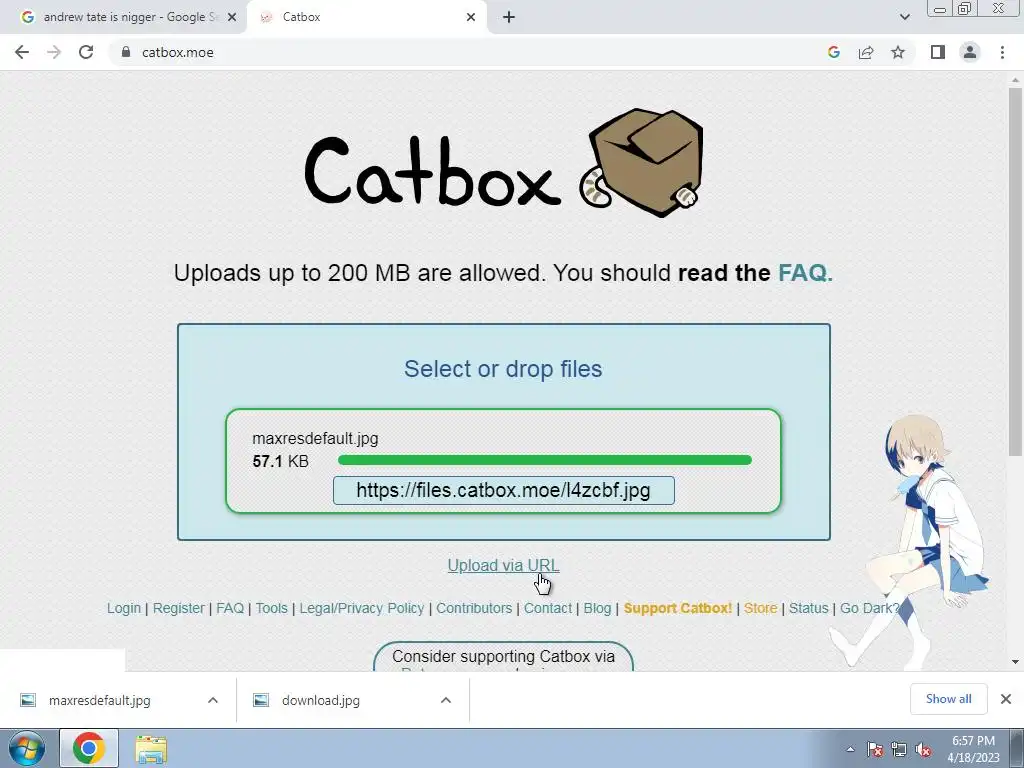Share this page via share icon
This screenshot has width=1024, height=768.
coord(866,52)
